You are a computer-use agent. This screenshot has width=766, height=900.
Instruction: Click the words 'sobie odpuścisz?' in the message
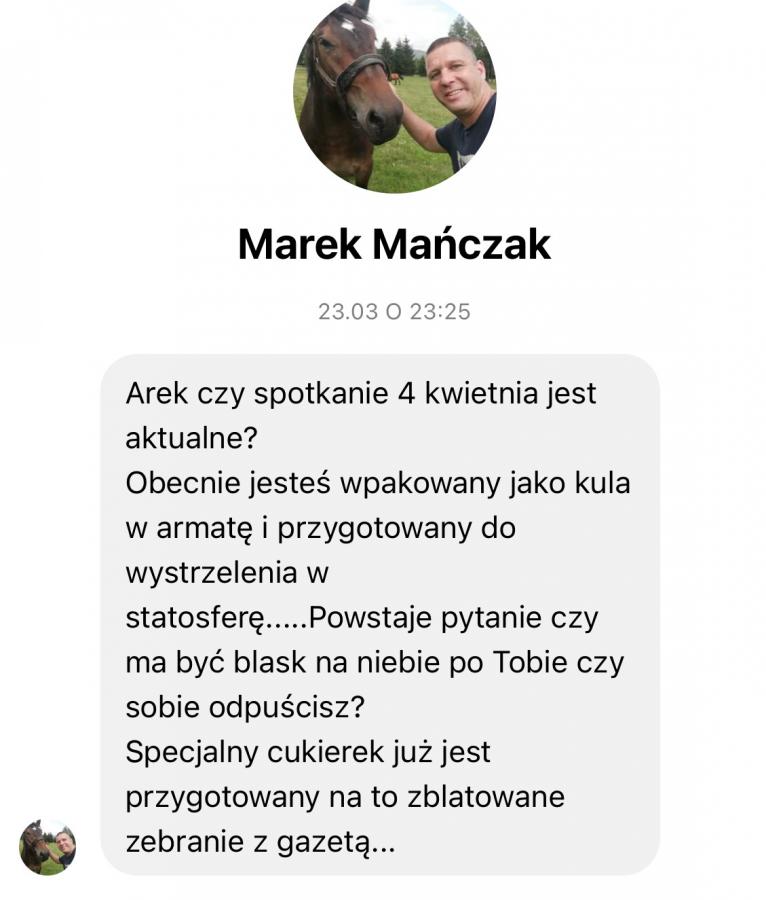click(245, 708)
